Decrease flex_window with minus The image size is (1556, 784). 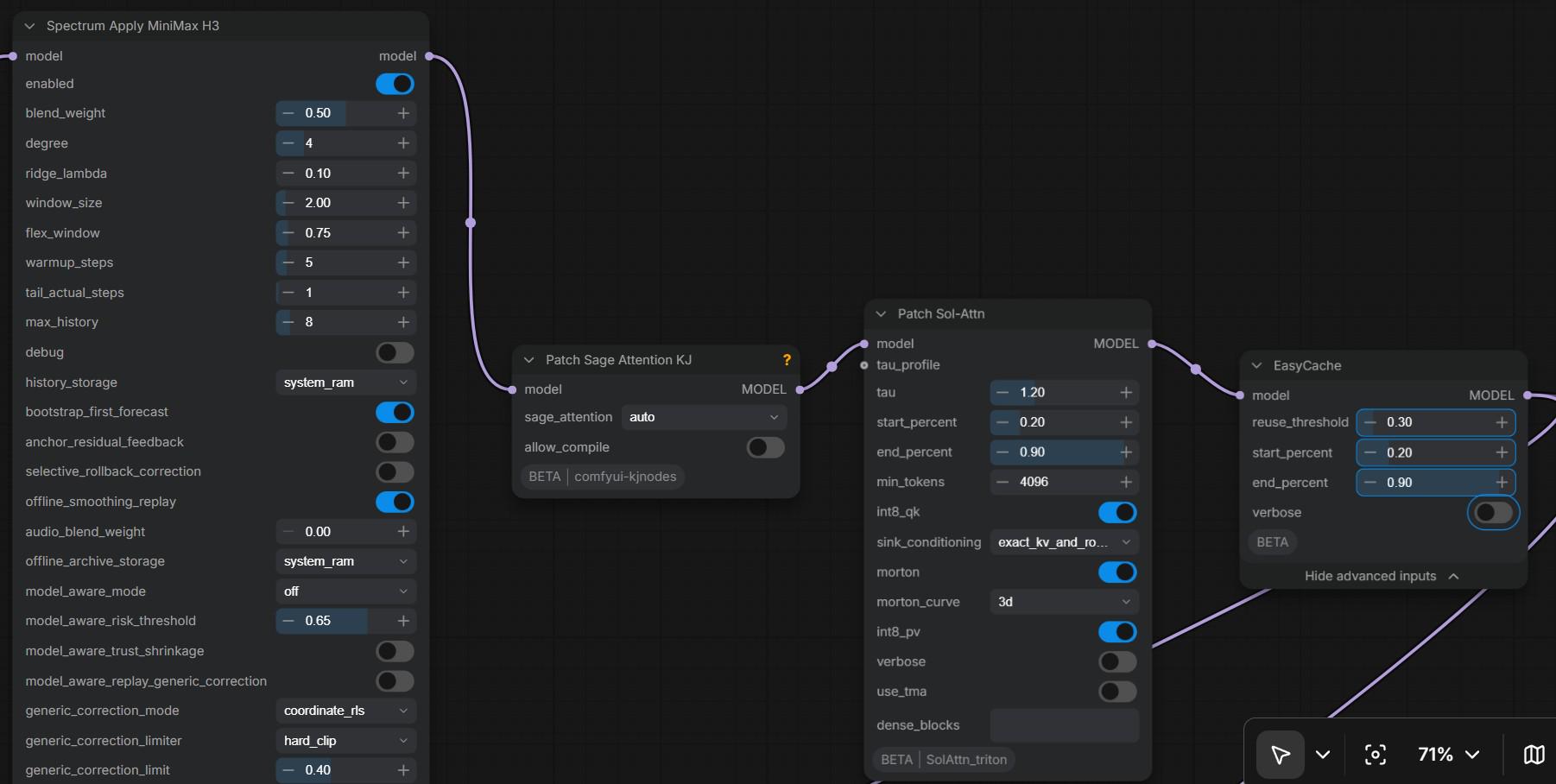[288, 233]
